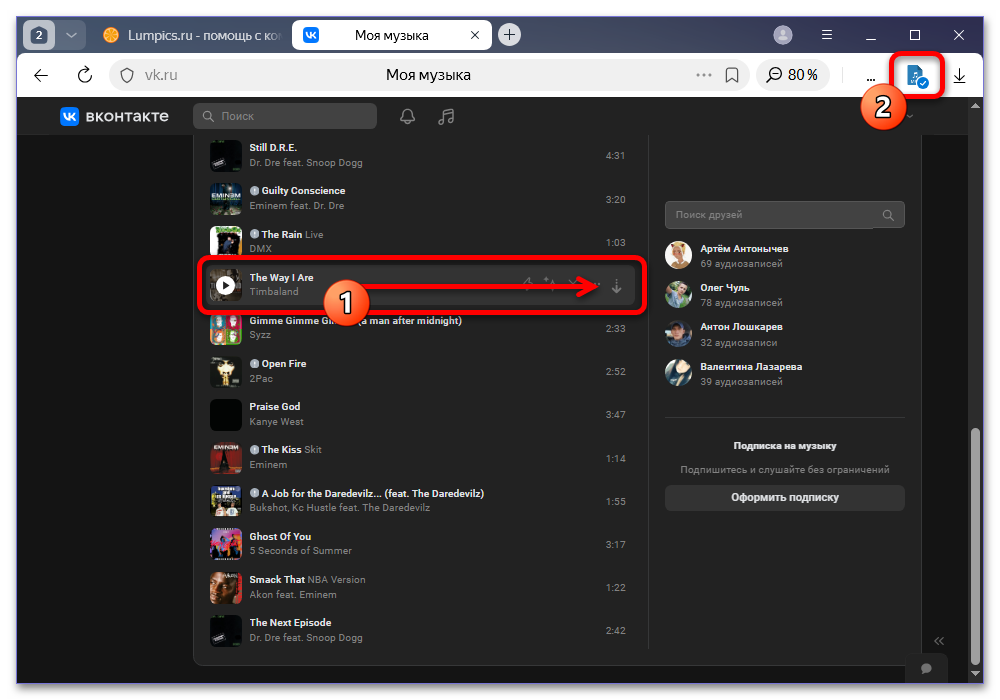
Task: Close the Моя музыка tab
Action: pyautogui.click(x=474, y=35)
